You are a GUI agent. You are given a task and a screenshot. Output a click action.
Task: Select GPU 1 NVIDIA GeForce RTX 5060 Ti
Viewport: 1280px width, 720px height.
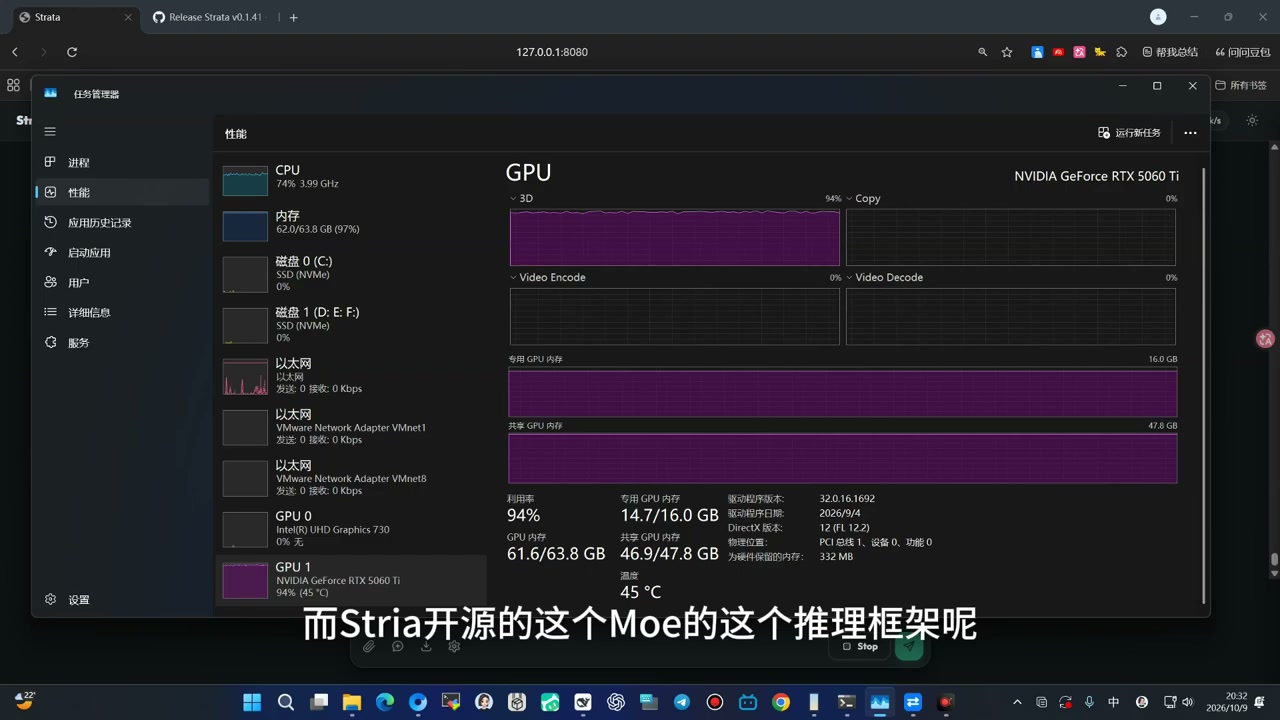[351, 580]
